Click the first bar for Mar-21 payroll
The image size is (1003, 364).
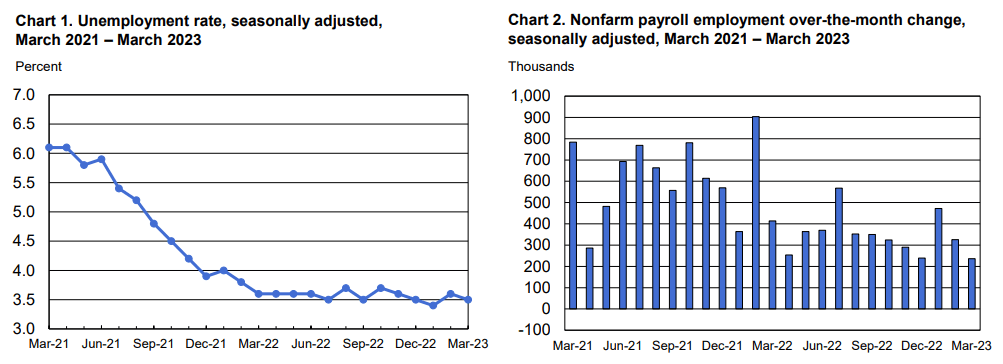coord(573,226)
